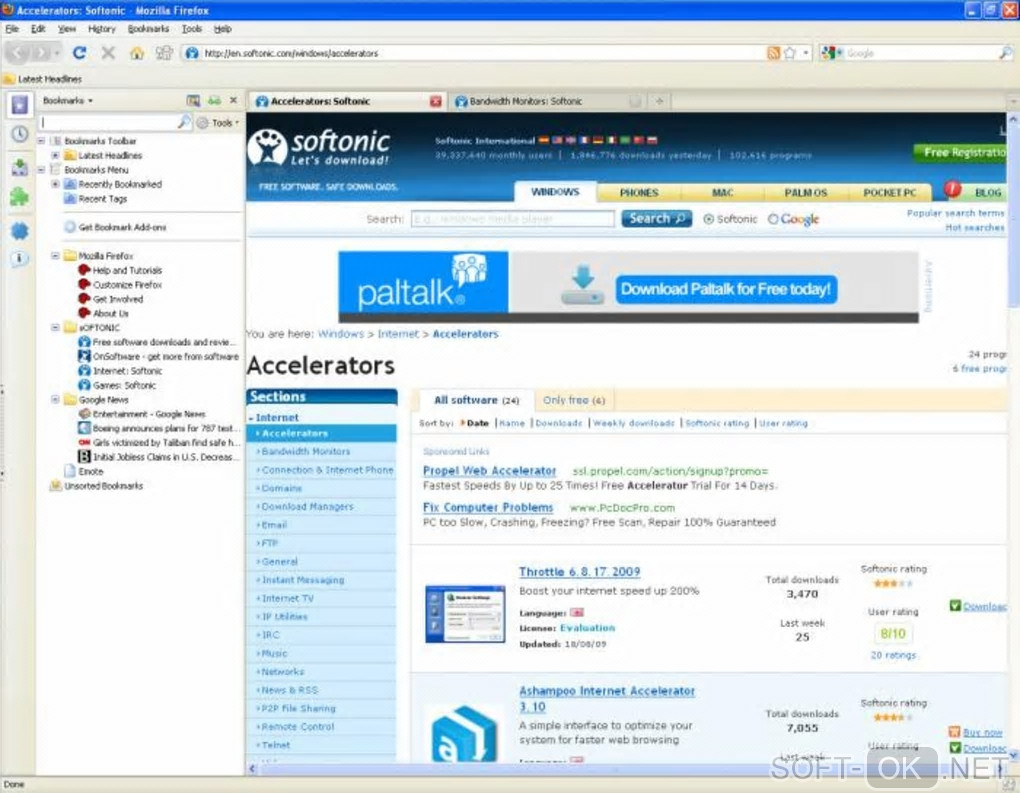This screenshot has width=1020, height=793.
Task: Expand the Latest Headlines tree node
Action: 55,155
